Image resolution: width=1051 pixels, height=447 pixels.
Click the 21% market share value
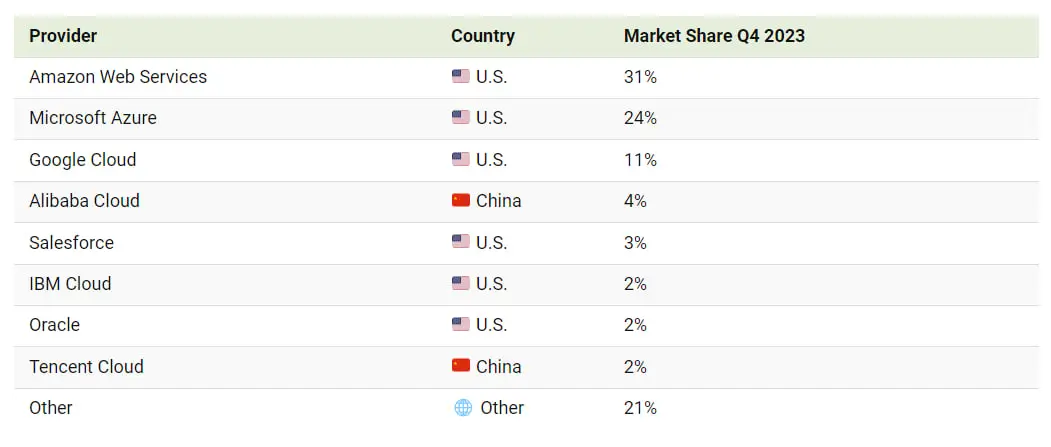point(640,407)
